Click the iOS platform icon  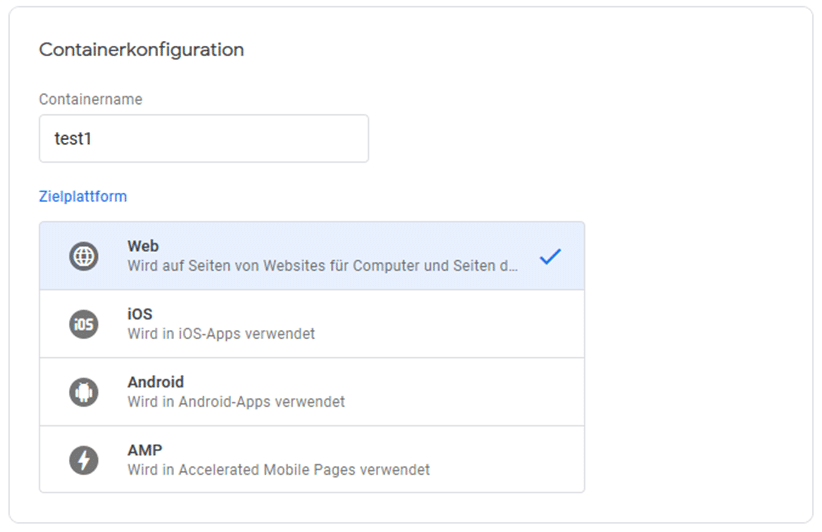point(84,324)
